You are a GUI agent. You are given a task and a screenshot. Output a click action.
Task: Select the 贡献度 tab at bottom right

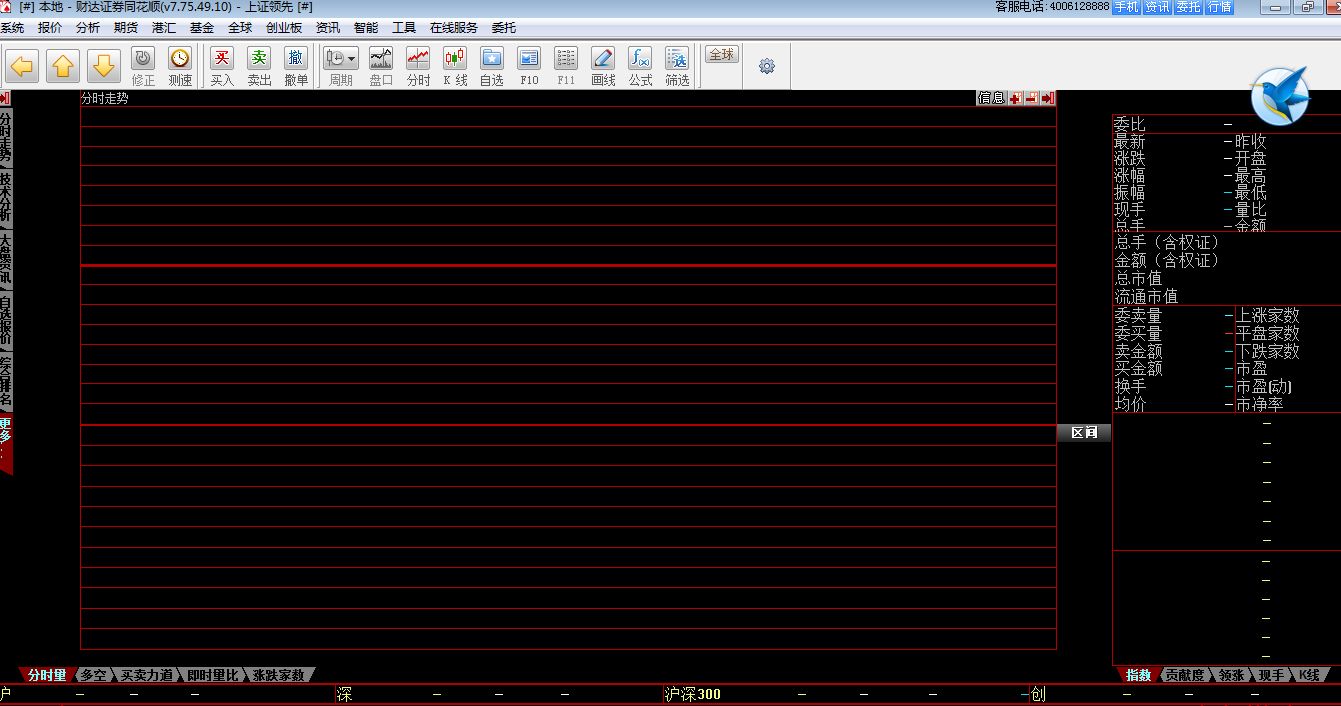(x=1185, y=675)
